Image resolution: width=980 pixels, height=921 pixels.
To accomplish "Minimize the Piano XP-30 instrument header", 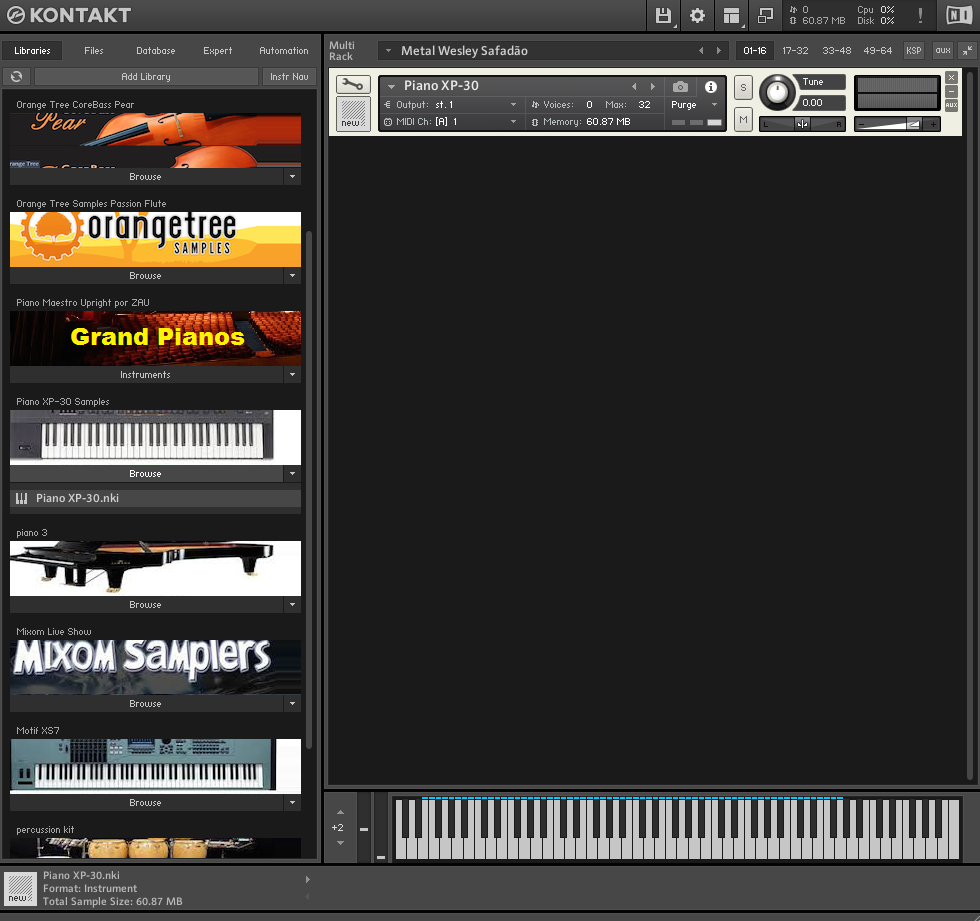I will pyautogui.click(x=951, y=91).
